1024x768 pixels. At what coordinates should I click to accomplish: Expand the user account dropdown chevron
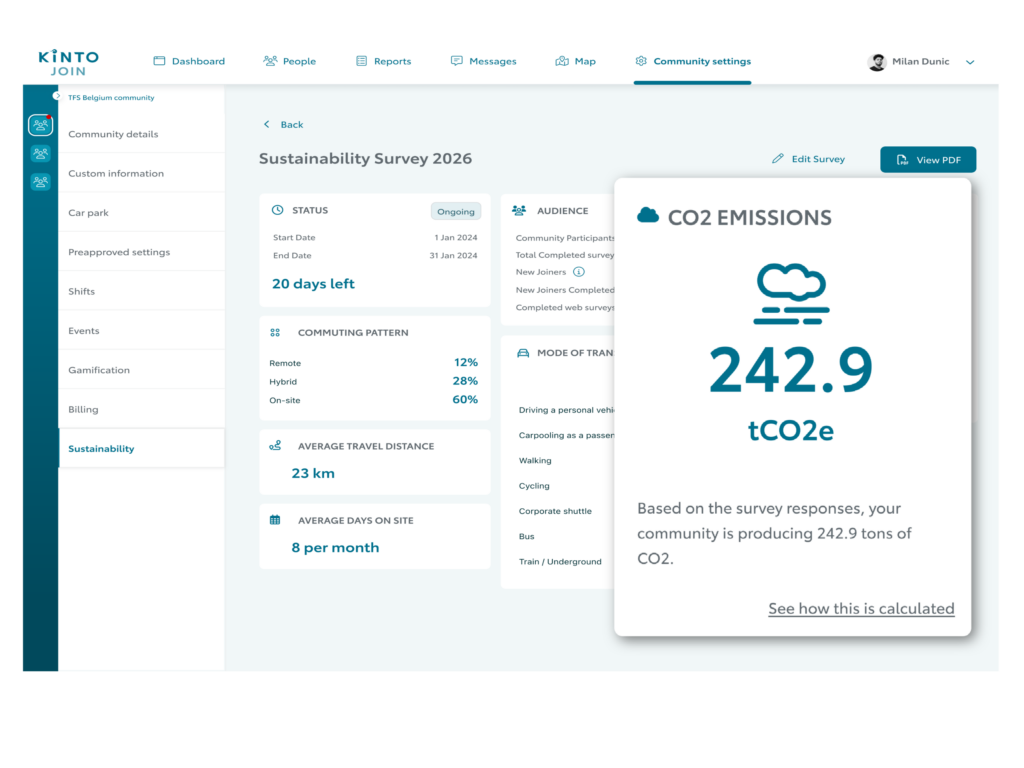(969, 62)
